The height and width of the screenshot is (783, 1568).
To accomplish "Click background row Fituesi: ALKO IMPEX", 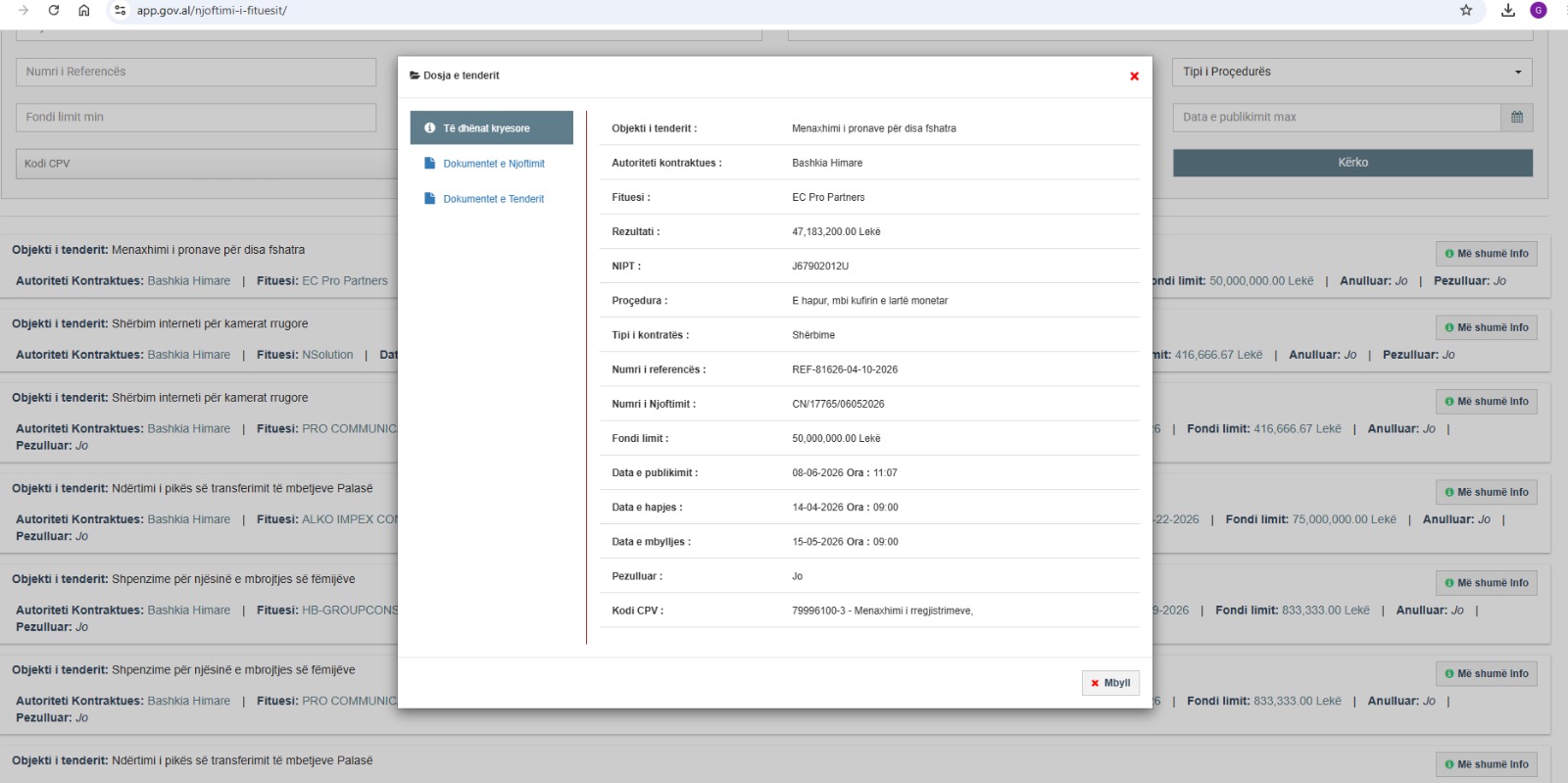I will (x=327, y=519).
